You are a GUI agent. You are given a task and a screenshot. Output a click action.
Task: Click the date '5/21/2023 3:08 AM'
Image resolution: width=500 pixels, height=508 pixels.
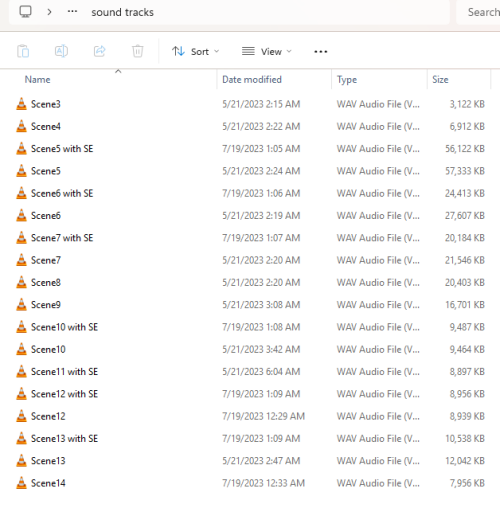[x=261, y=305]
